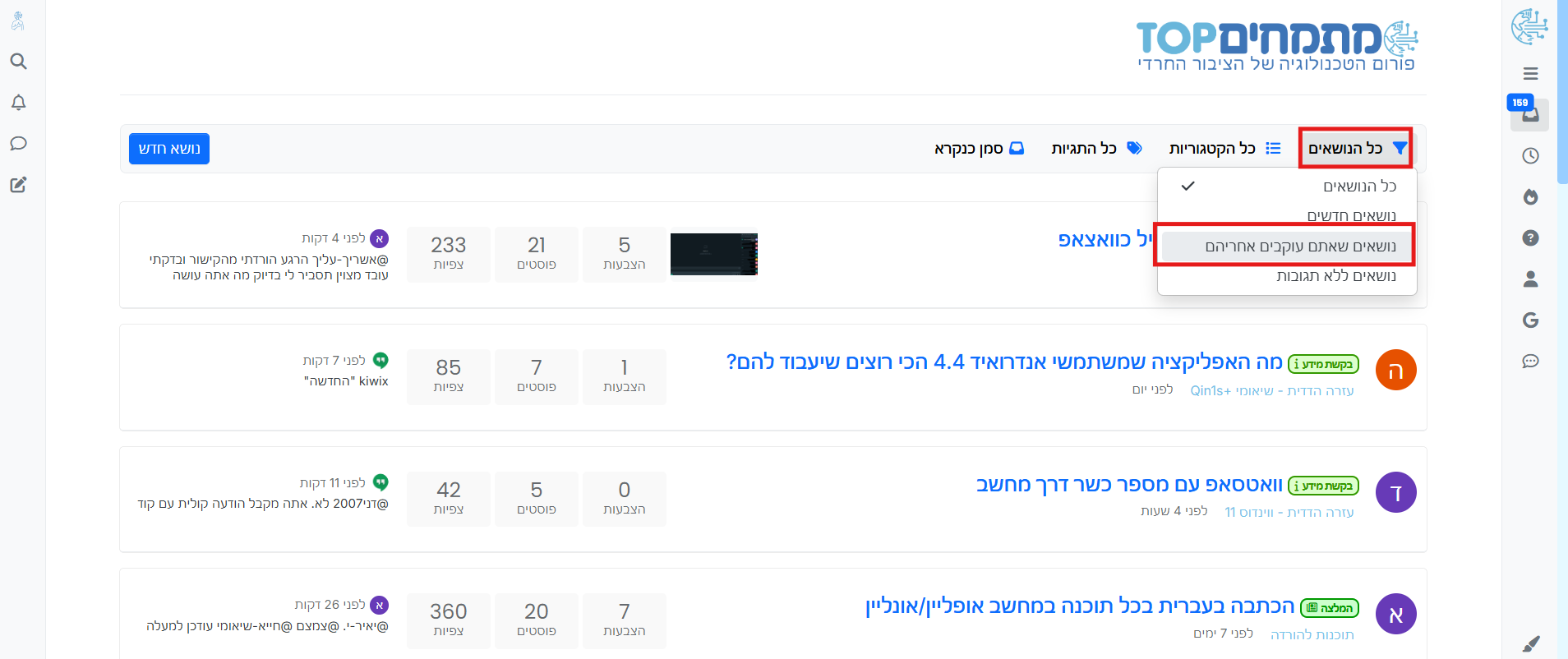The image size is (1568, 659).
Task: Open users page via the person icon
Action: [x=1530, y=279]
